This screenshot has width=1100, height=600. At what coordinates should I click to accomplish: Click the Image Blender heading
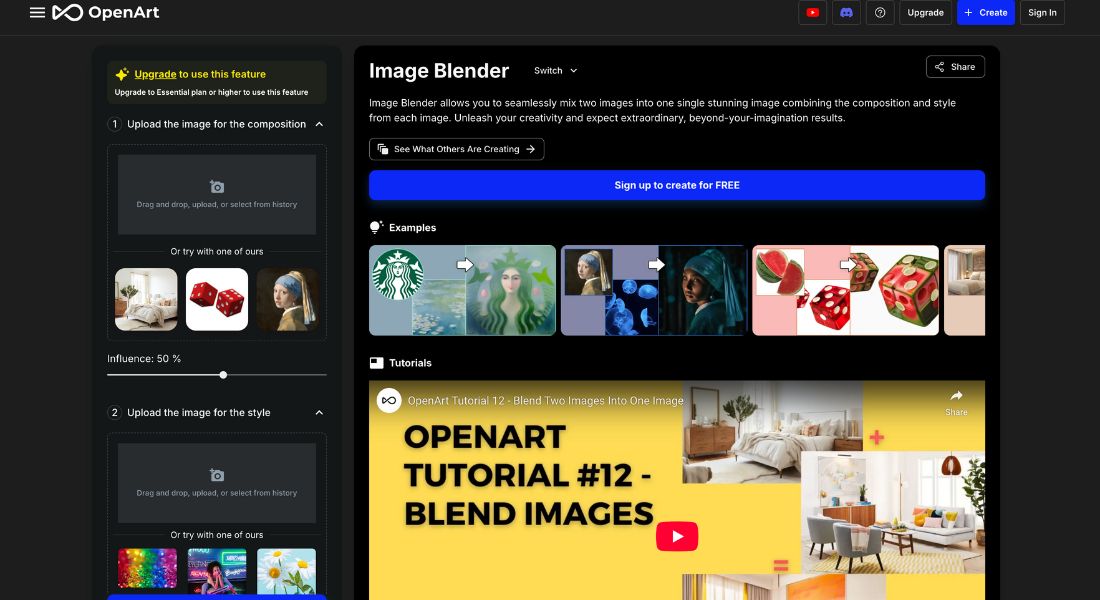(439, 71)
